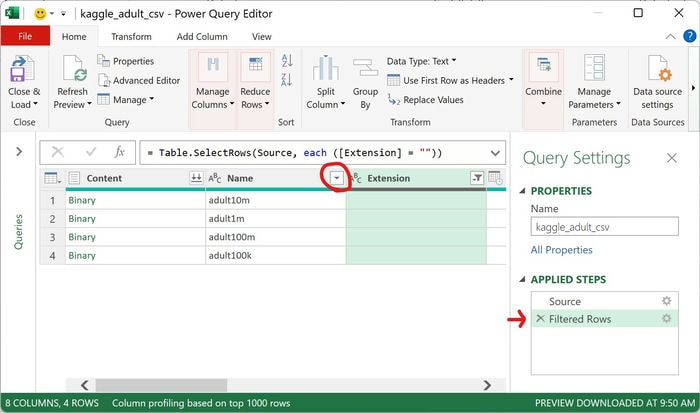Cancel formula edit with X icon
This screenshot has height=413, width=700.
coord(58,152)
